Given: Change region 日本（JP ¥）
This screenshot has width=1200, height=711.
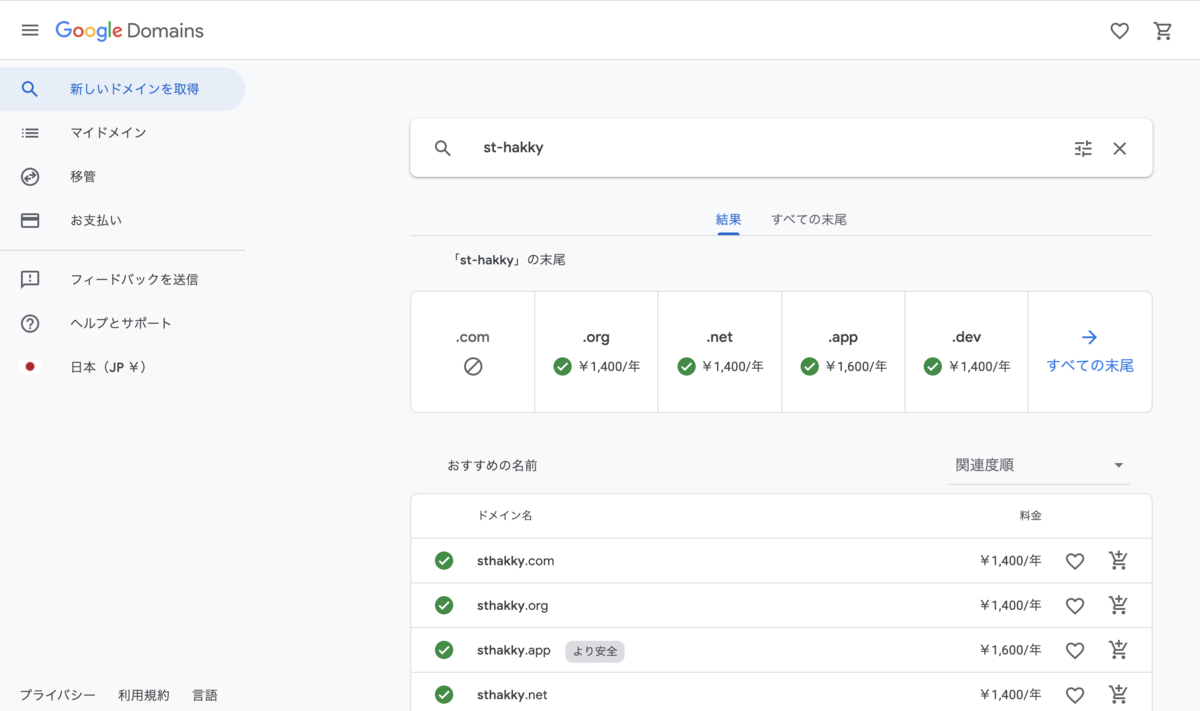Looking at the screenshot, I should (x=122, y=367).
